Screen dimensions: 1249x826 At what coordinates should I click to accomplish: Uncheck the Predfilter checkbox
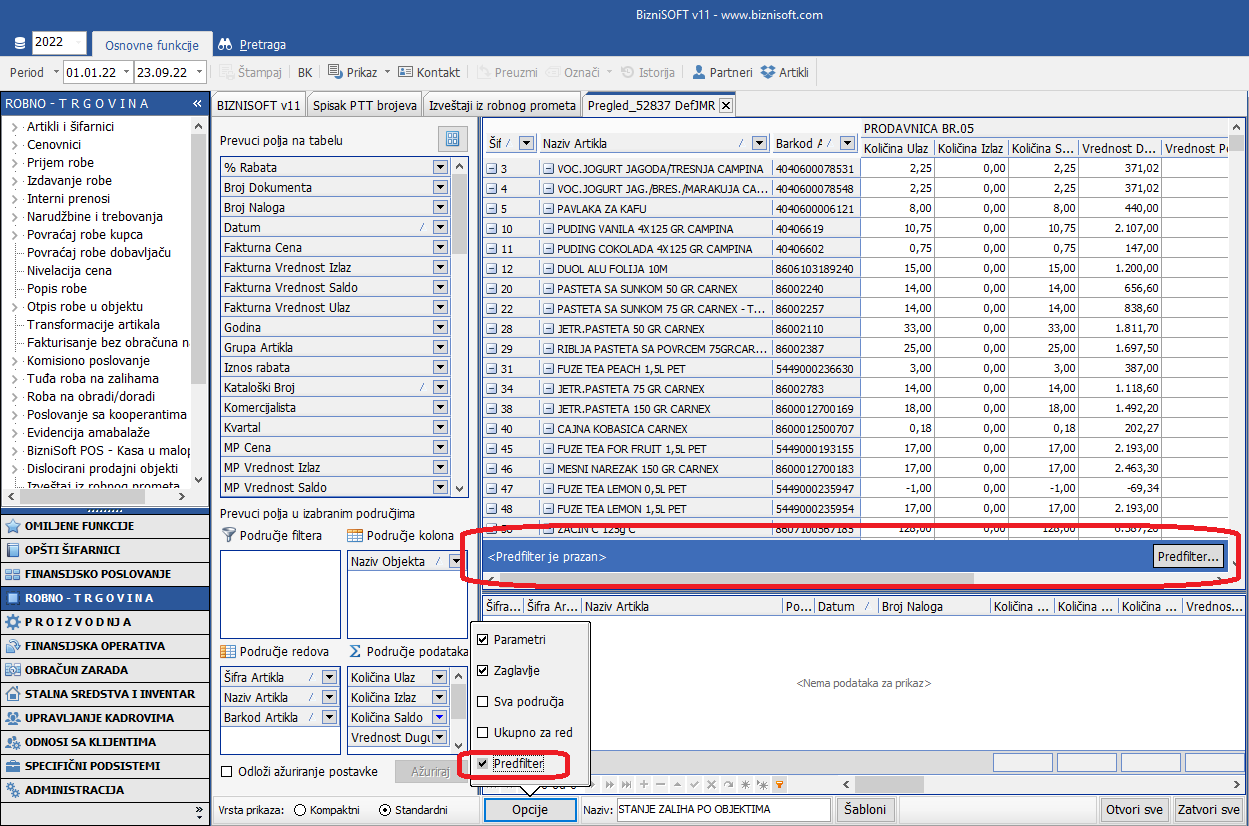click(x=484, y=764)
